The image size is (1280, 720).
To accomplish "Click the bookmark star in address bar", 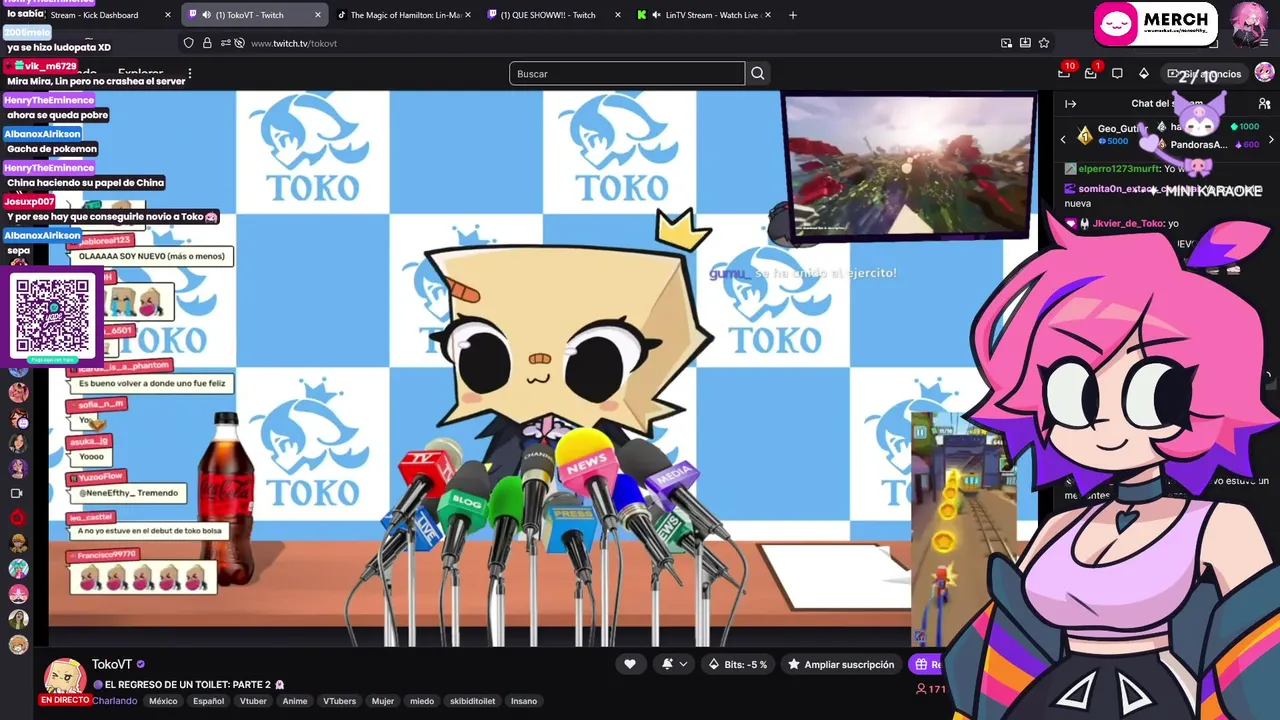I will click(x=1044, y=43).
